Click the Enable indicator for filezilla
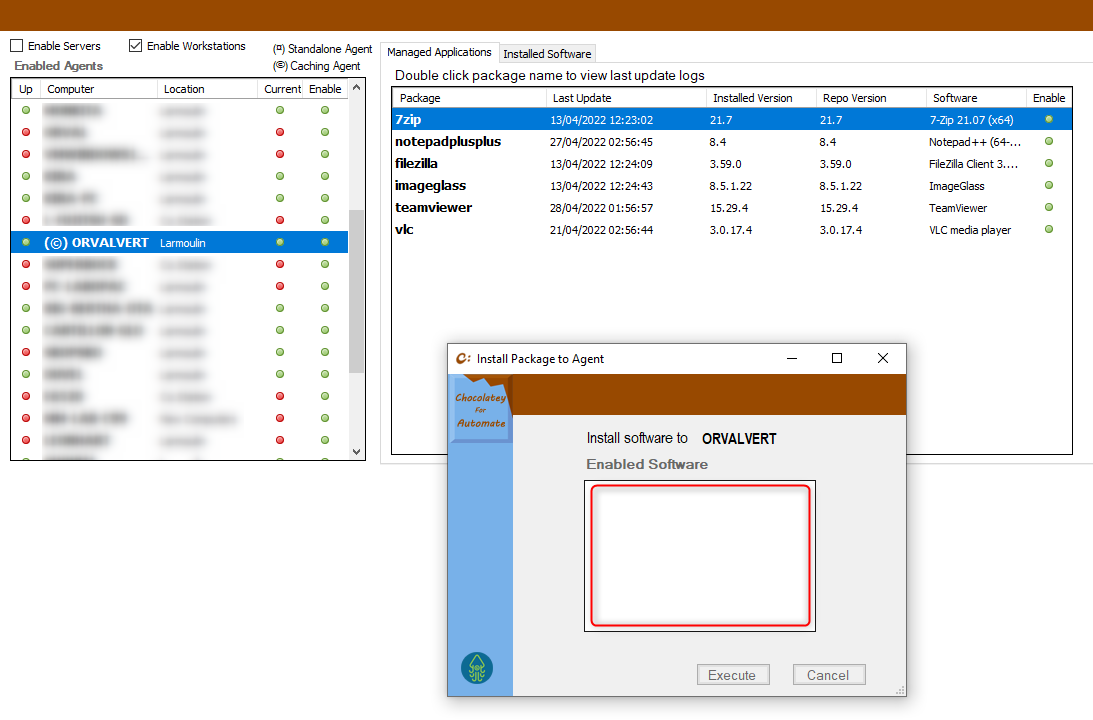 tap(1048, 164)
